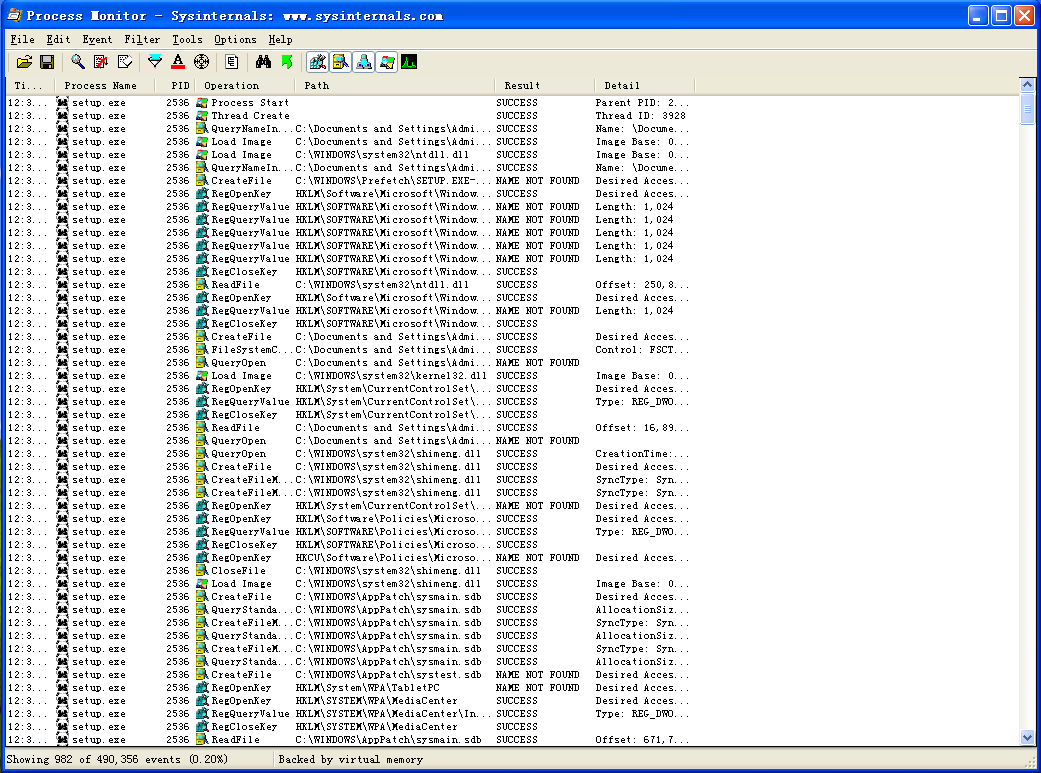The height and width of the screenshot is (773, 1041).
Task: Toggle Show Profiling Events graph button
Action: click(x=410, y=62)
